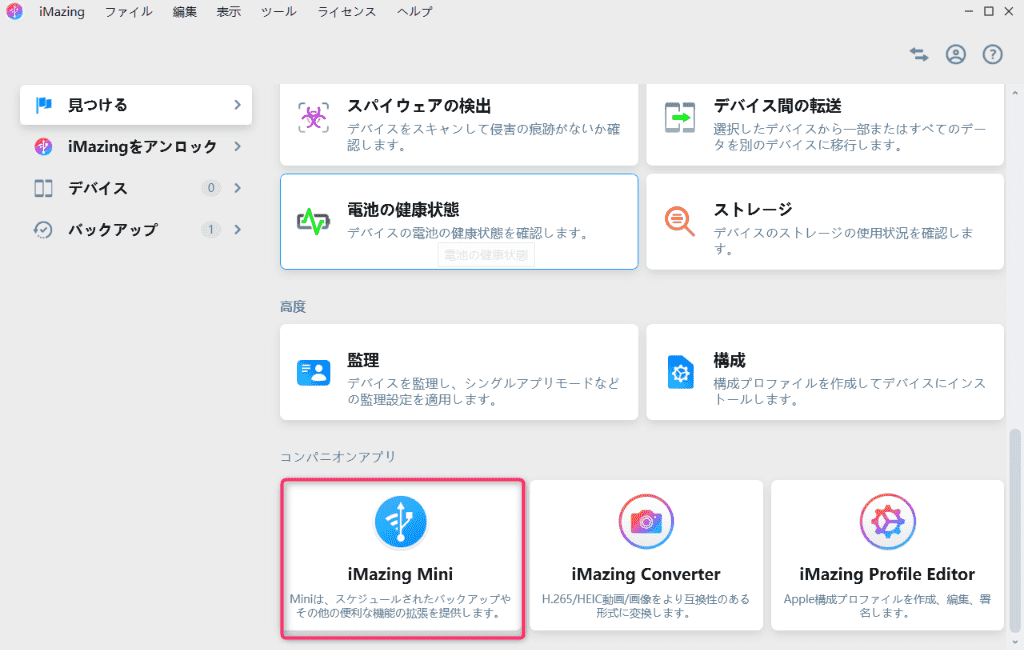Open the 監理 card title

point(363,360)
